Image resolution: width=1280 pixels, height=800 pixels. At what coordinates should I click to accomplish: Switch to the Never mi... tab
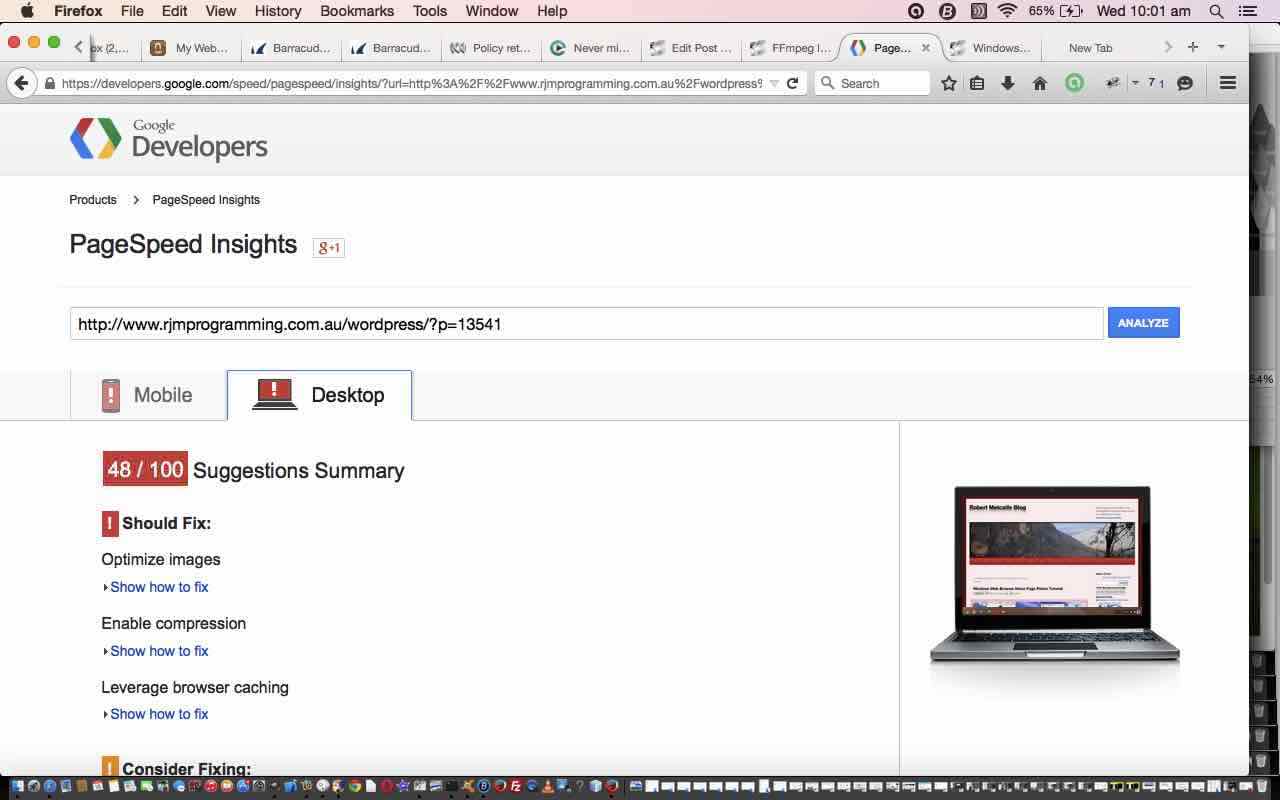591,47
